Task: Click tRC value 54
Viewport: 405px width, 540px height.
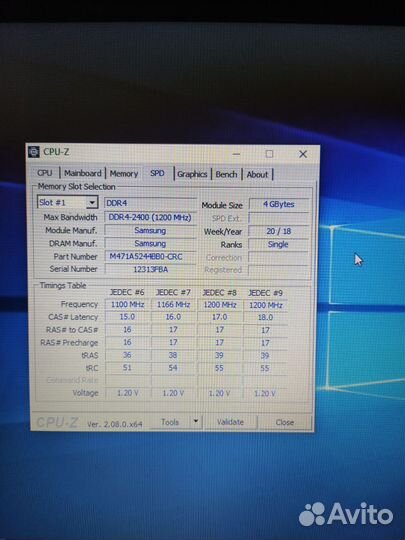Action: click(x=173, y=368)
